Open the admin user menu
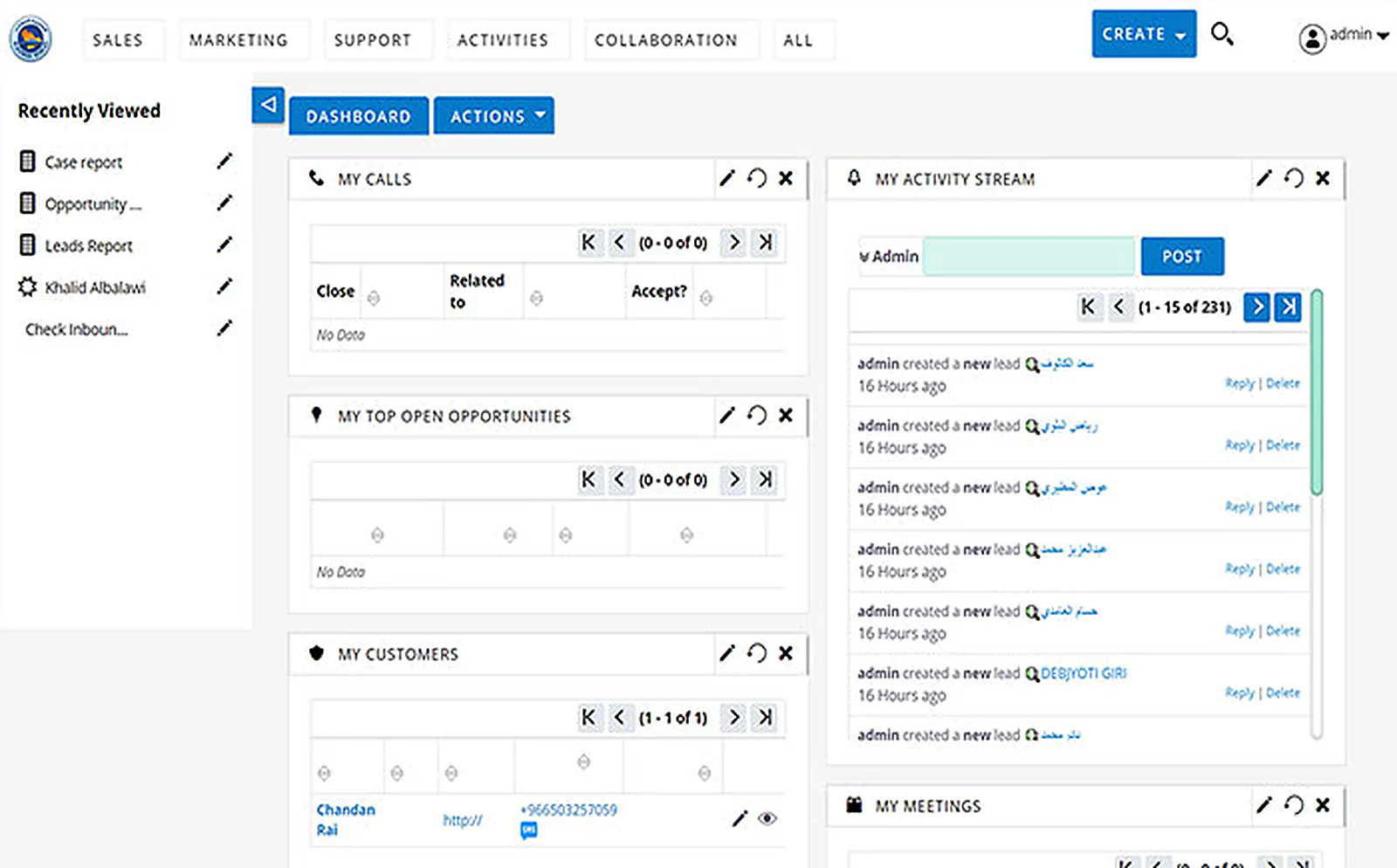This screenshot has width=1397, height=868. (x=1344, y=36)
